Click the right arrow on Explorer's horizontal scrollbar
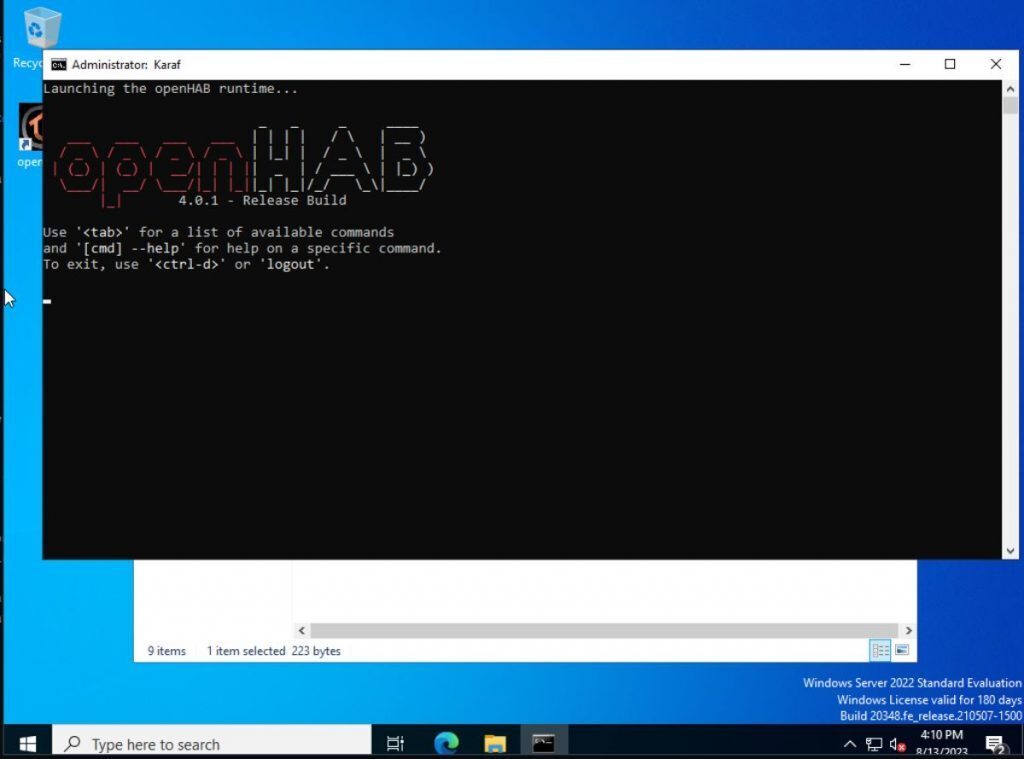 908,631
